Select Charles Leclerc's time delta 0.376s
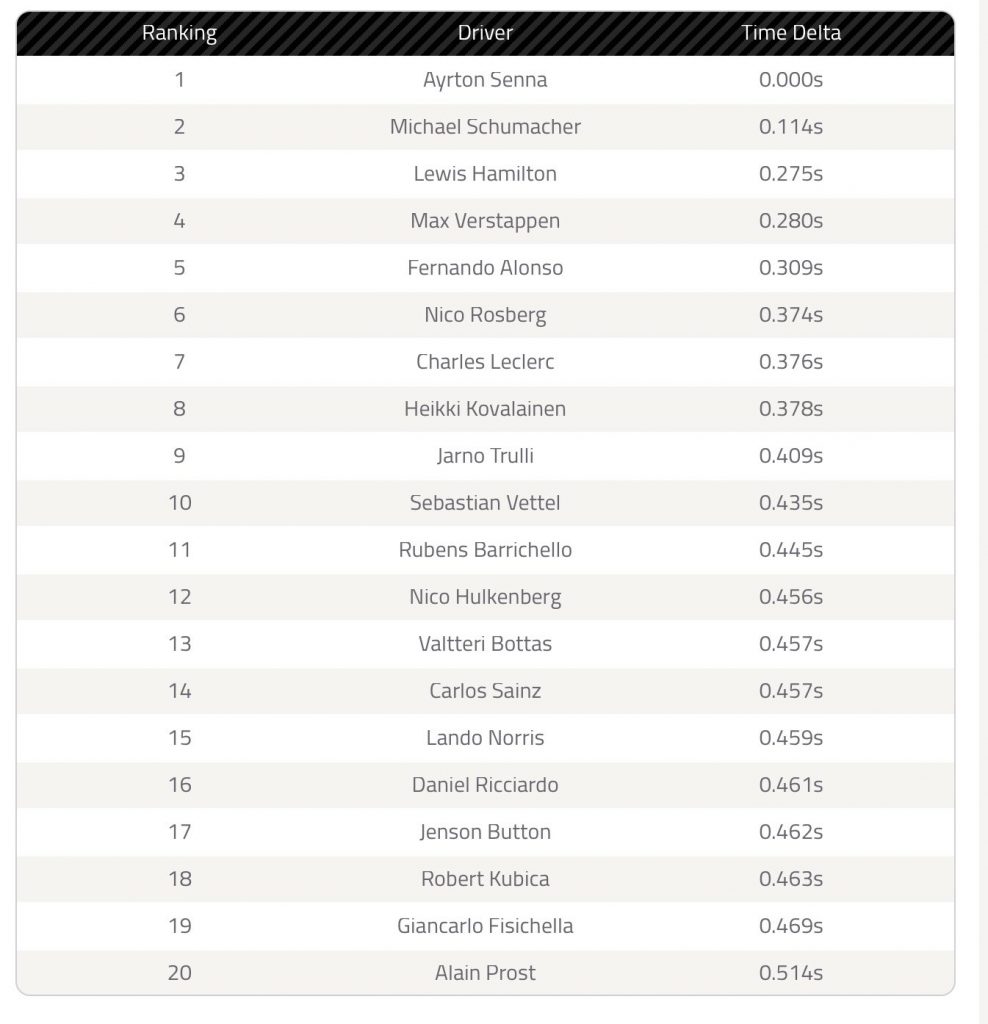Screen dimensions: 988x1024 tap(791, 362)
